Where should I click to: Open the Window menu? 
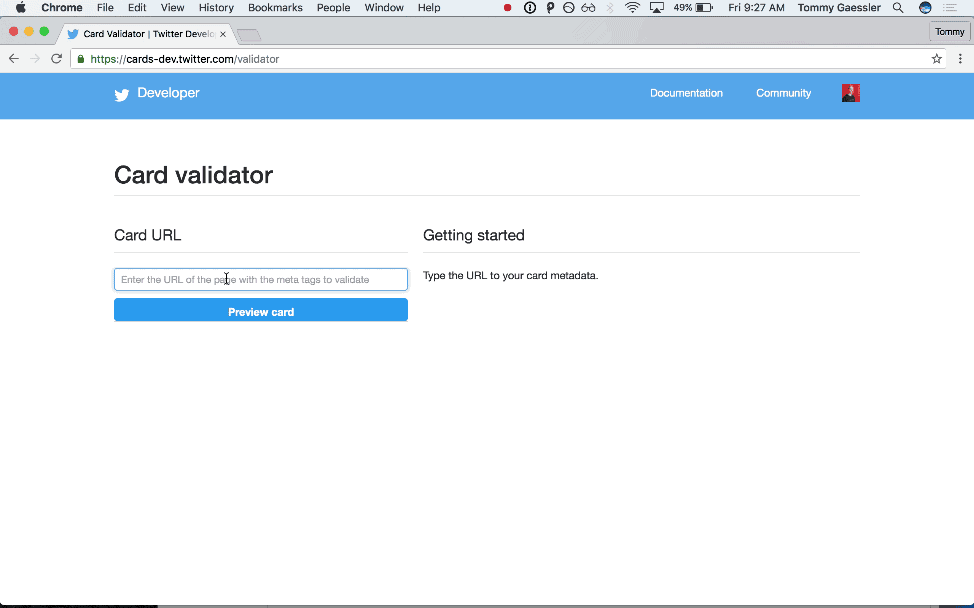click(384, 7)
